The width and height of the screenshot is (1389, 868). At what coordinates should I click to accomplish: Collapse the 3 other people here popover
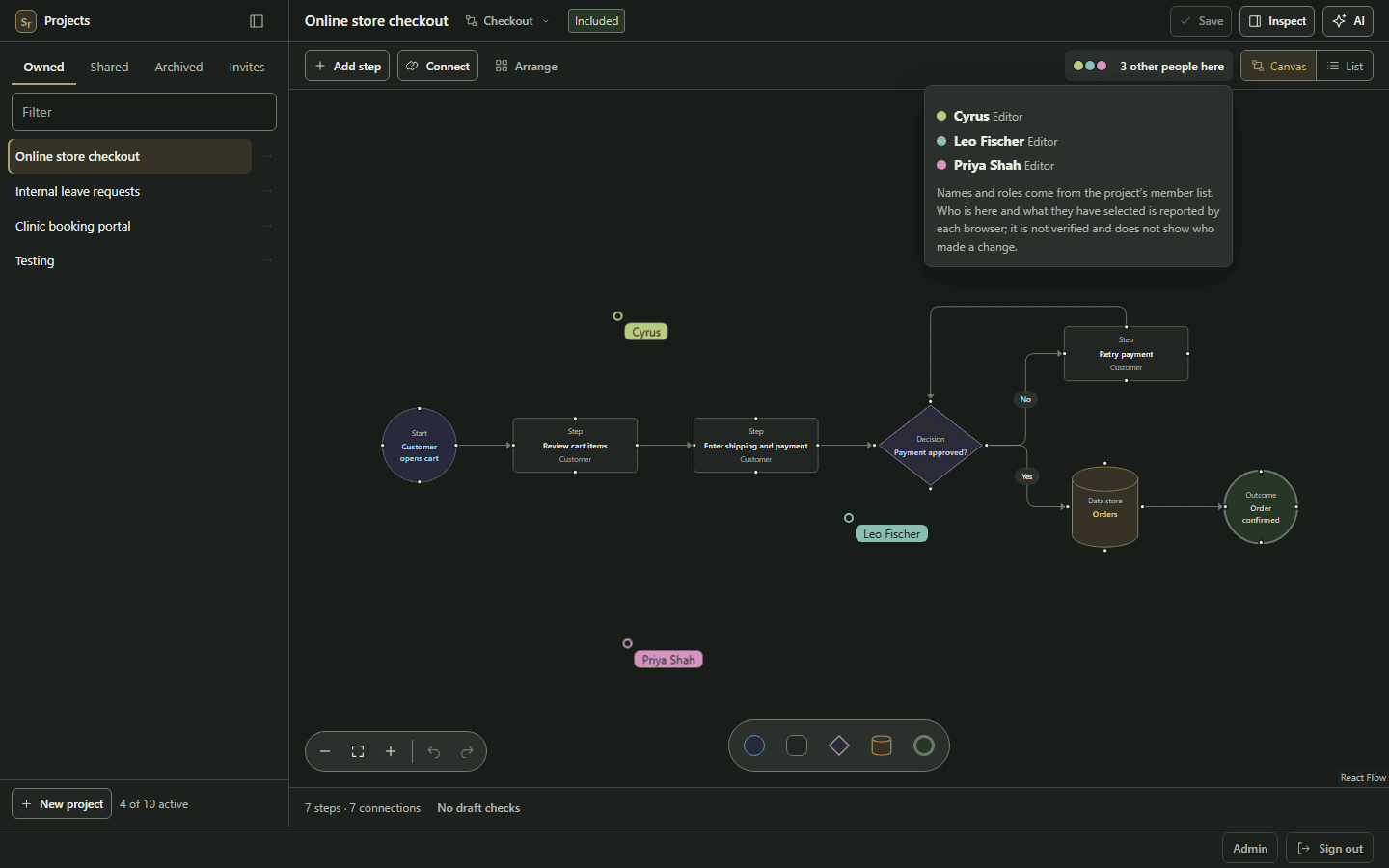pos(1149,66)
